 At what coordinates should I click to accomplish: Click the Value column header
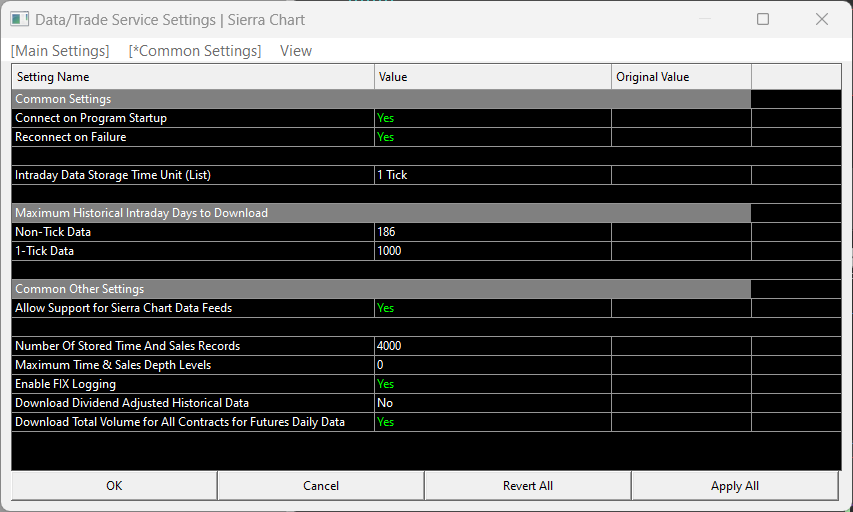pos(493,77)
